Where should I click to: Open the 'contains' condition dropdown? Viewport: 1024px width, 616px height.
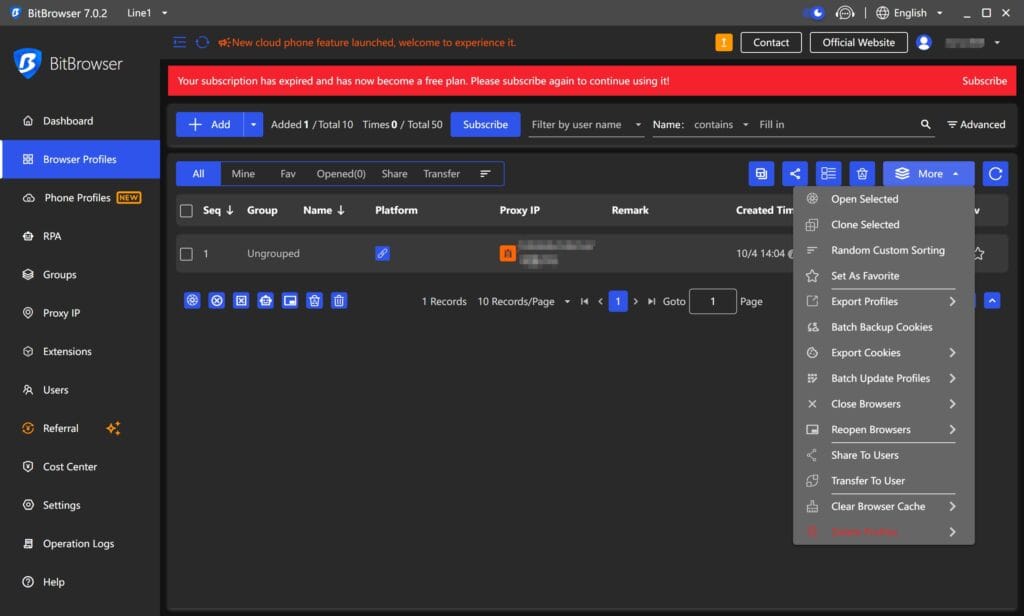[x=721, y=124]
